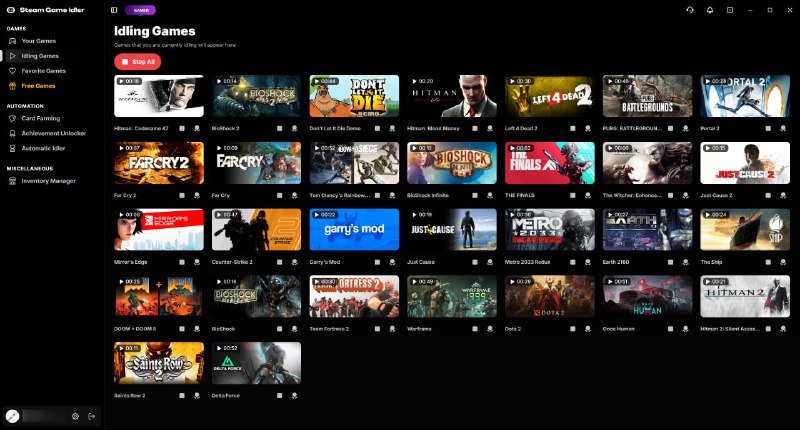The image size is (800, 430).
Task: Stop idling DOOM + DOOM II
Action: [182, 329]
